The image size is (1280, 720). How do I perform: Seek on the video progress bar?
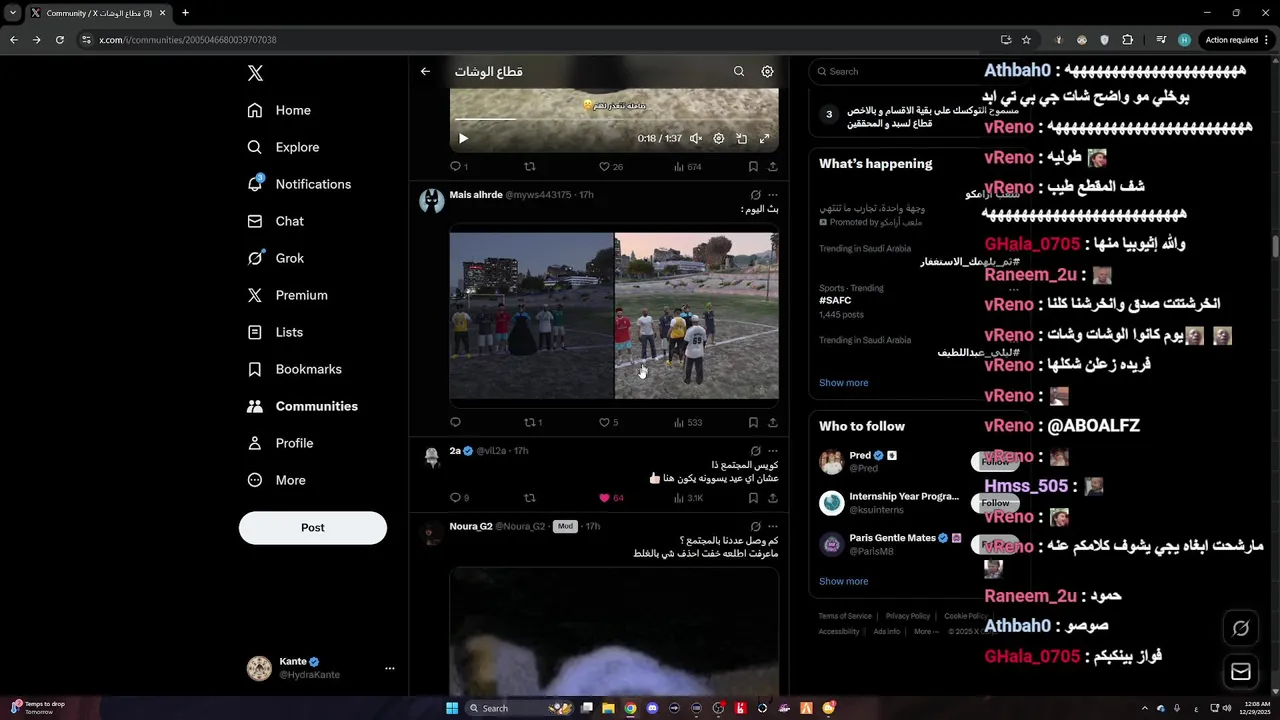tap(614, 120)
